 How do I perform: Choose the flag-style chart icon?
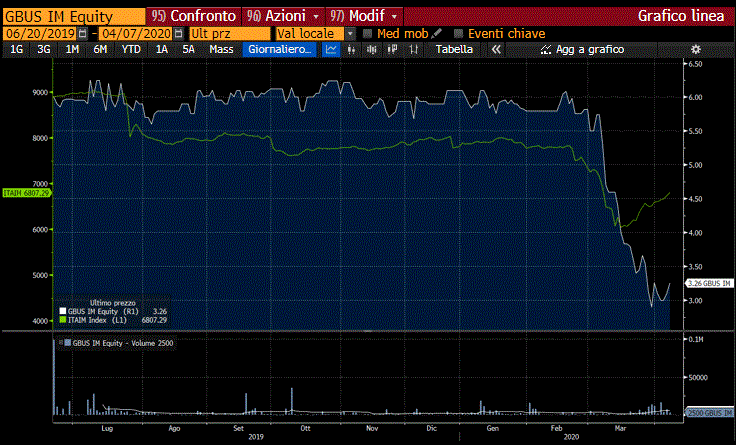393,49
